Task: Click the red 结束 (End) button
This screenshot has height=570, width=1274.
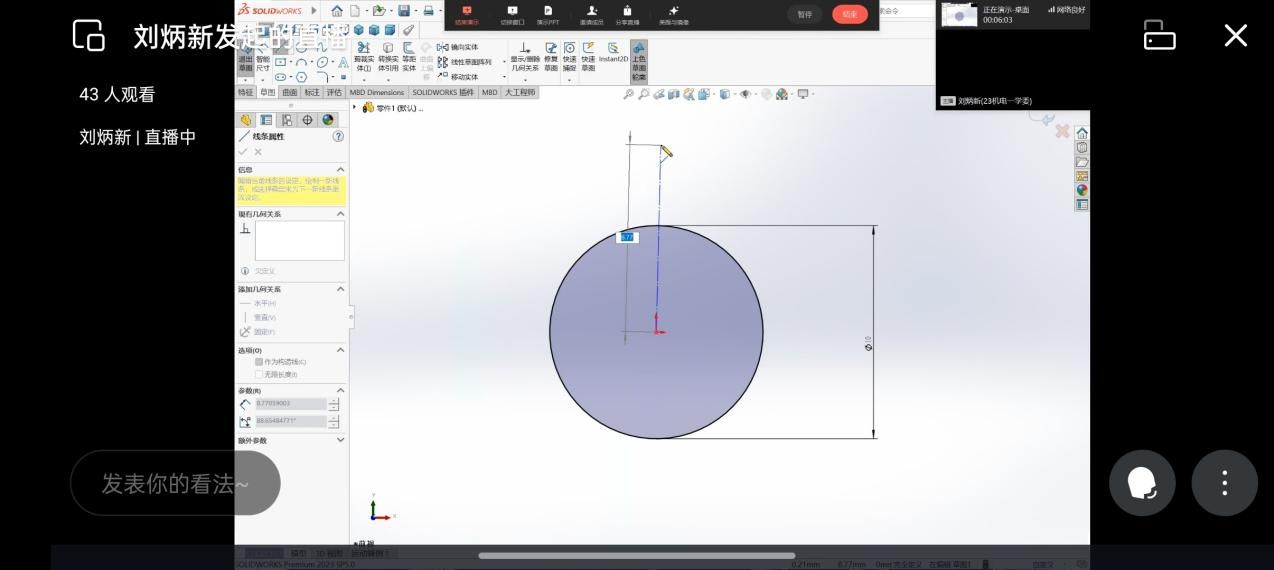Action: point(849,14)
